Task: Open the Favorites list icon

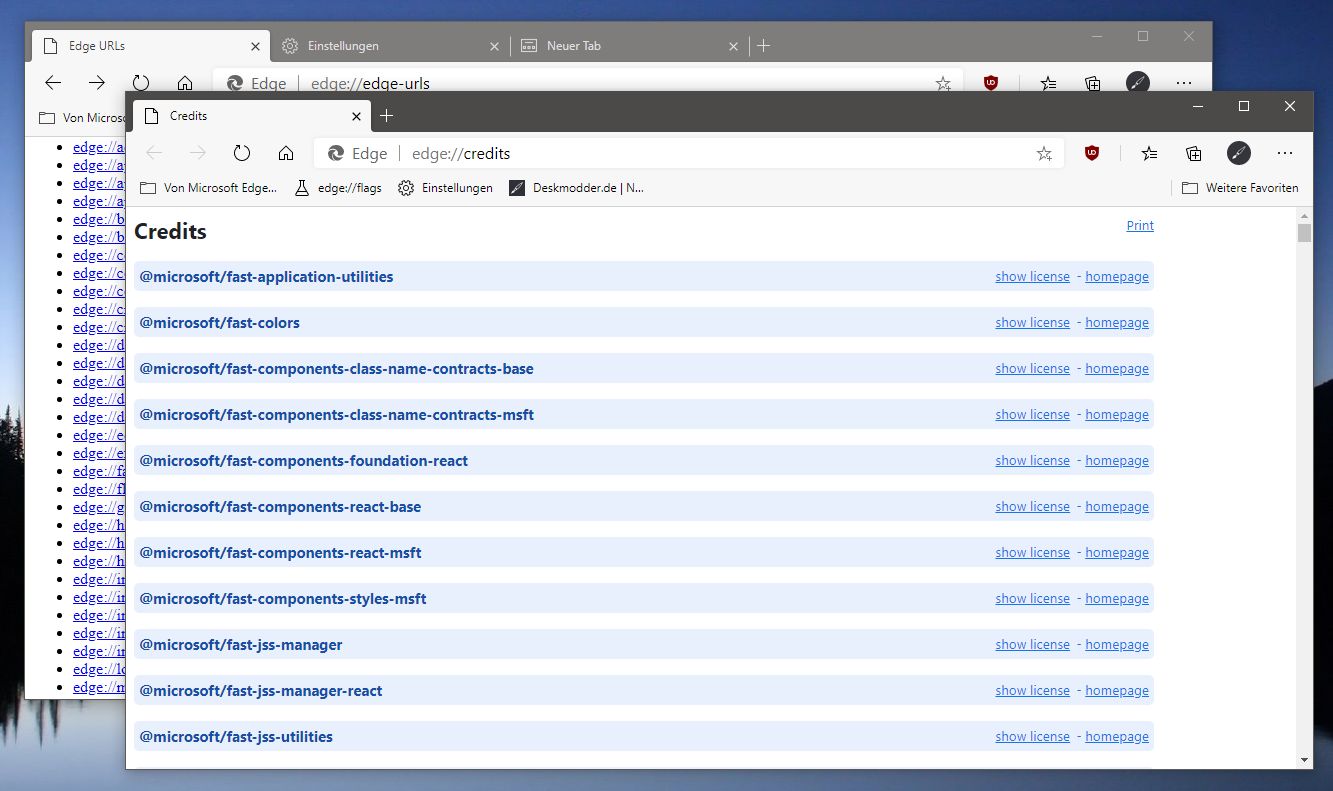Action: point(1149,153)
